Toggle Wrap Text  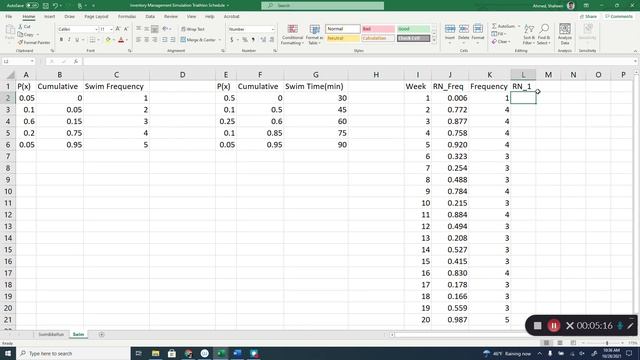193,29
